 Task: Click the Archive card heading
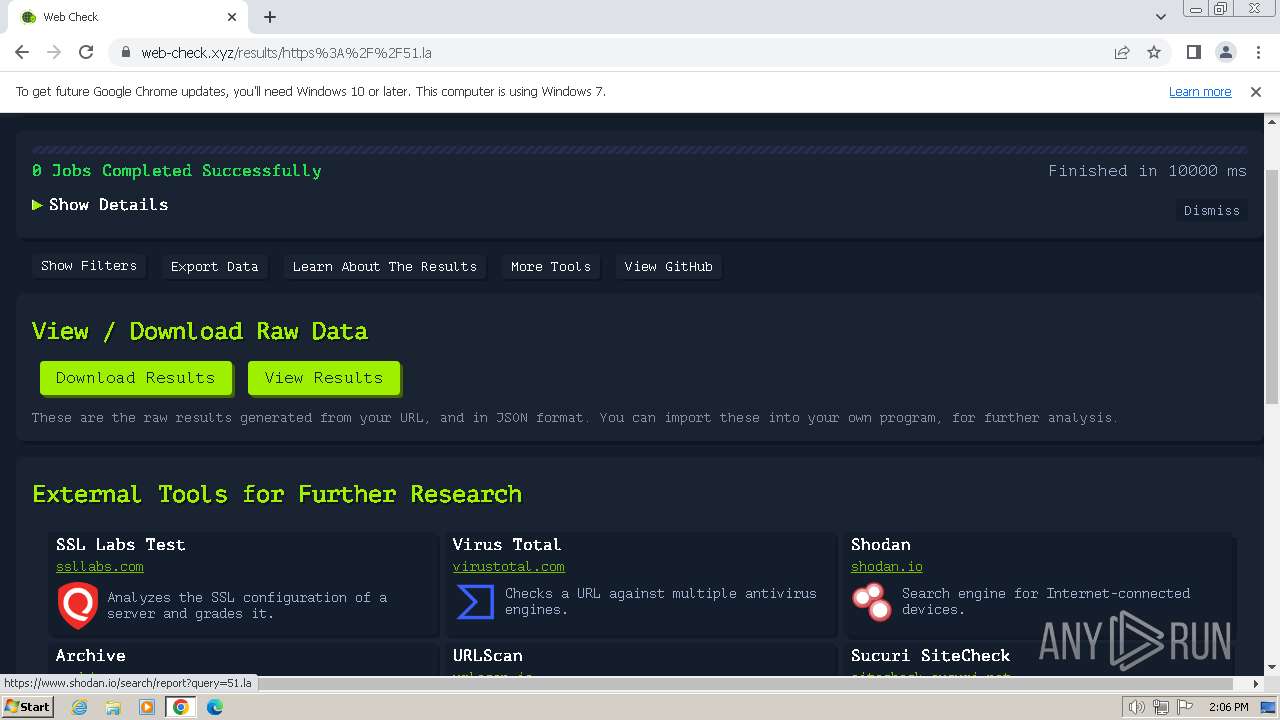tap(91, 656)
